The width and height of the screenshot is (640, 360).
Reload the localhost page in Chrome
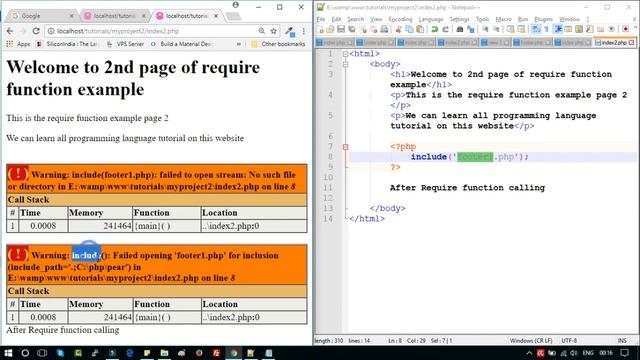[36, 31]
